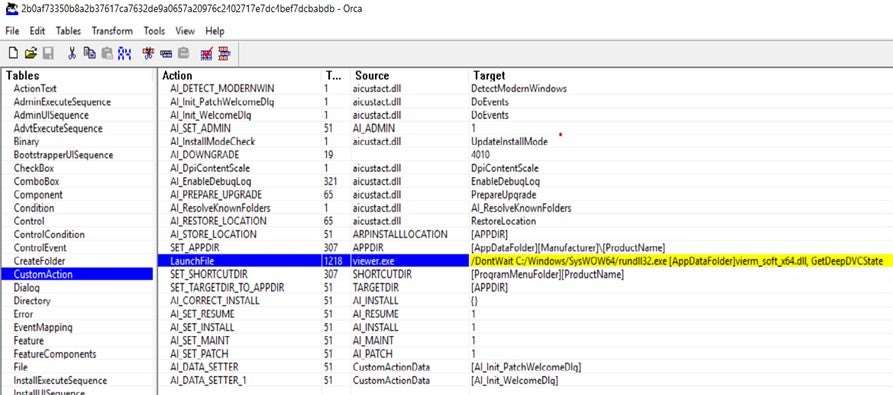Click the last red-blue tables toolbar icon

[x=224, y=54]
